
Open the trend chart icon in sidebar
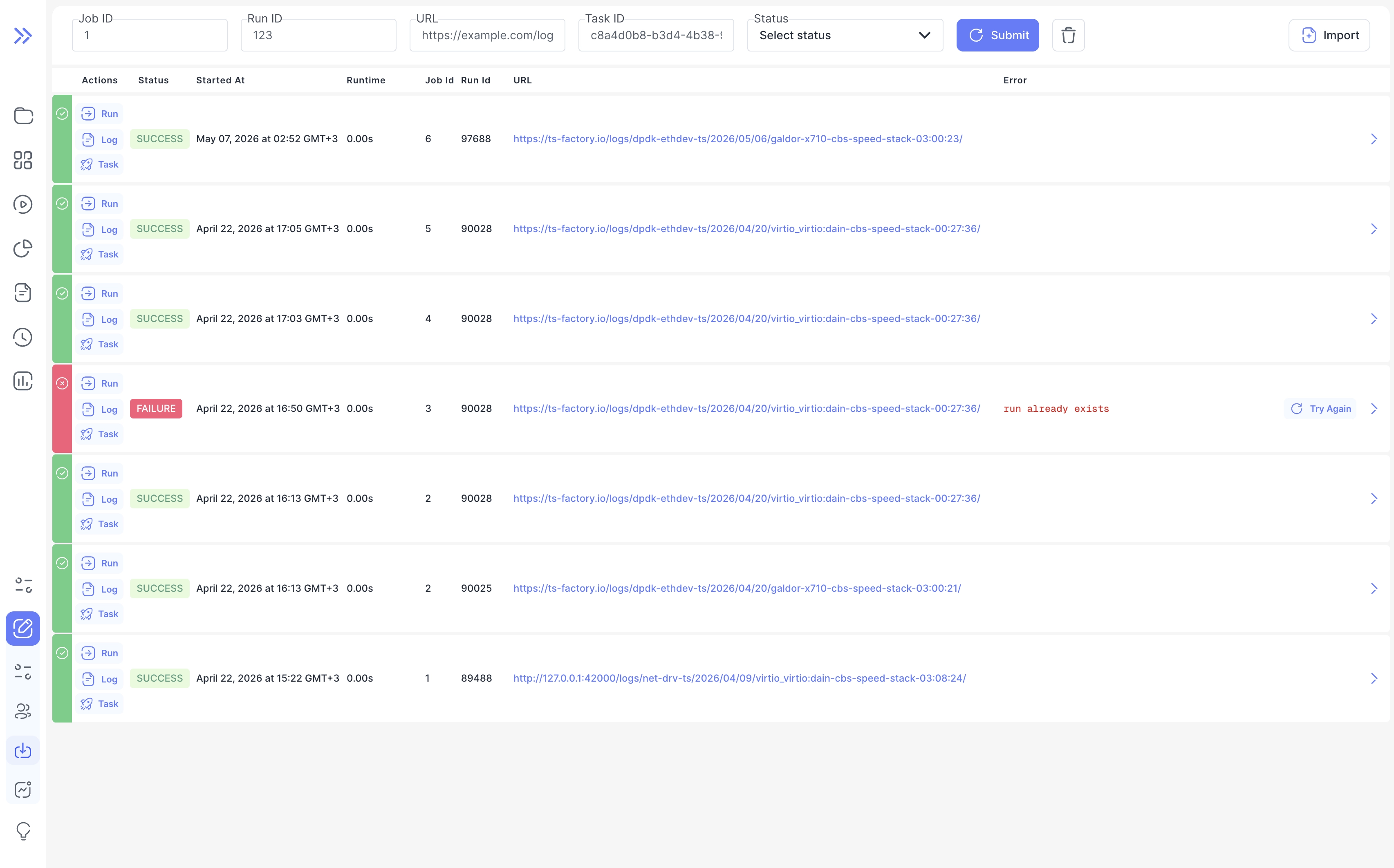(x=23, y=790)
